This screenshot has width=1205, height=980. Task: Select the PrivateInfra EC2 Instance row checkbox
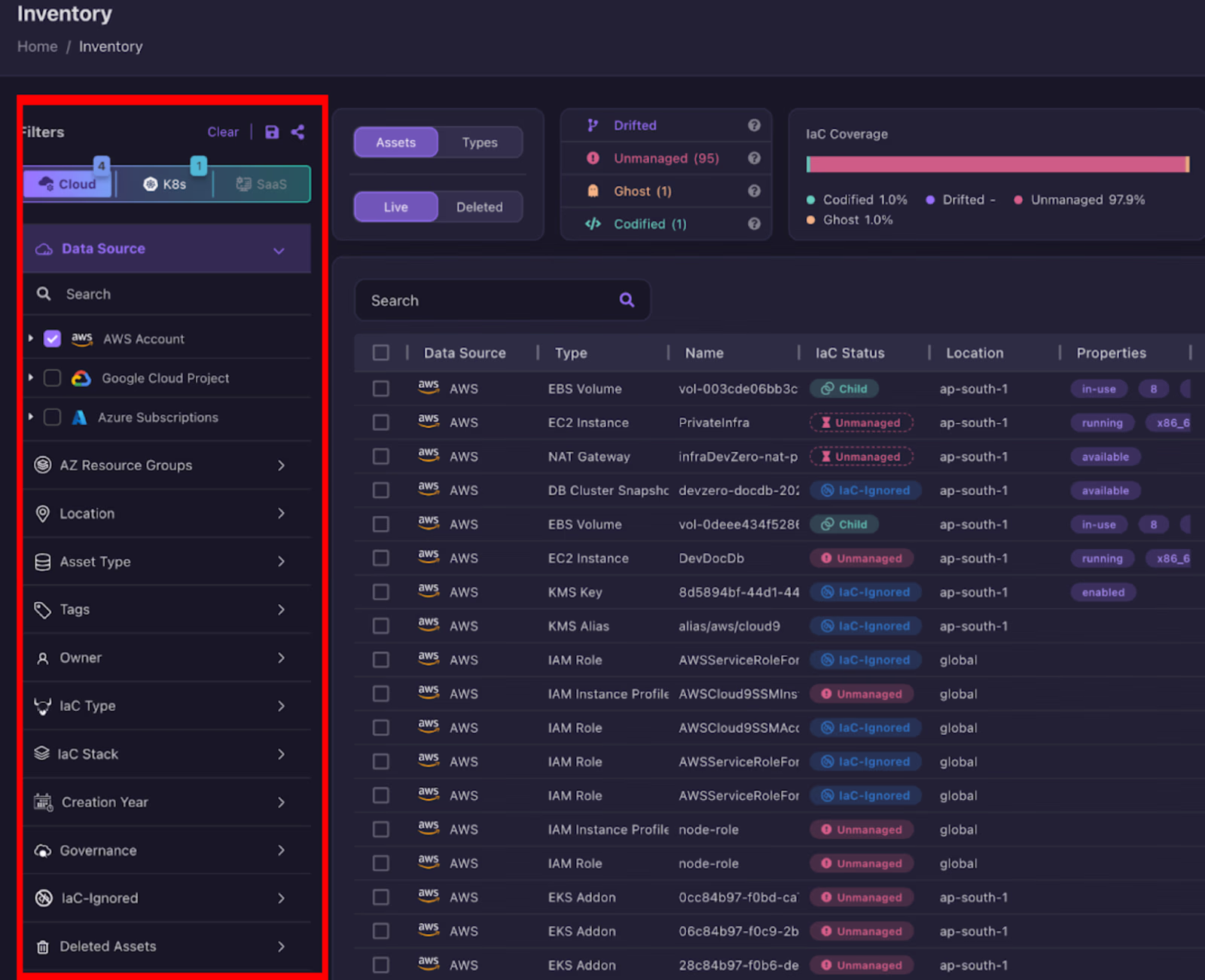tap(381, 423)
